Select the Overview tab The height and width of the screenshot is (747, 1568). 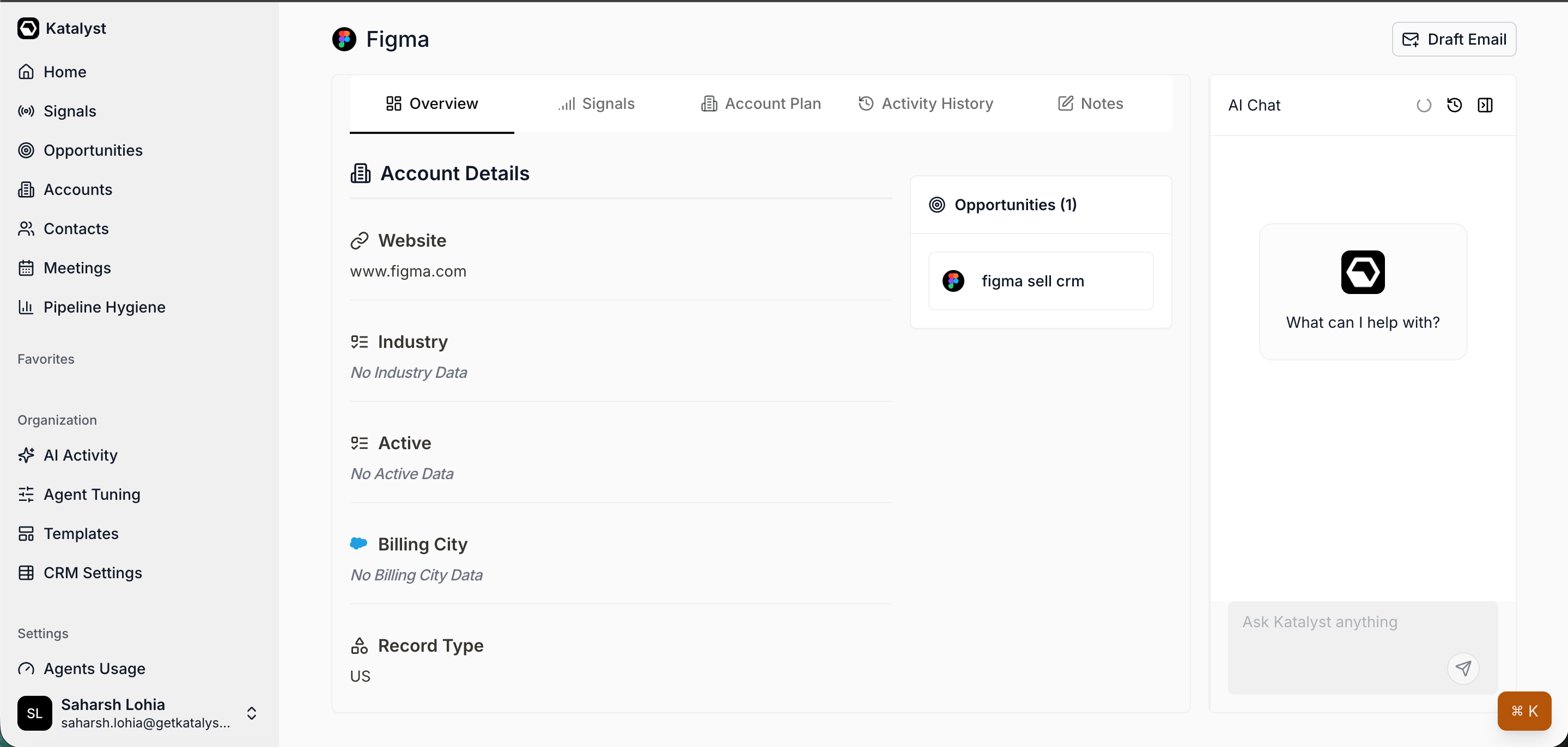(x=431, y=103)
